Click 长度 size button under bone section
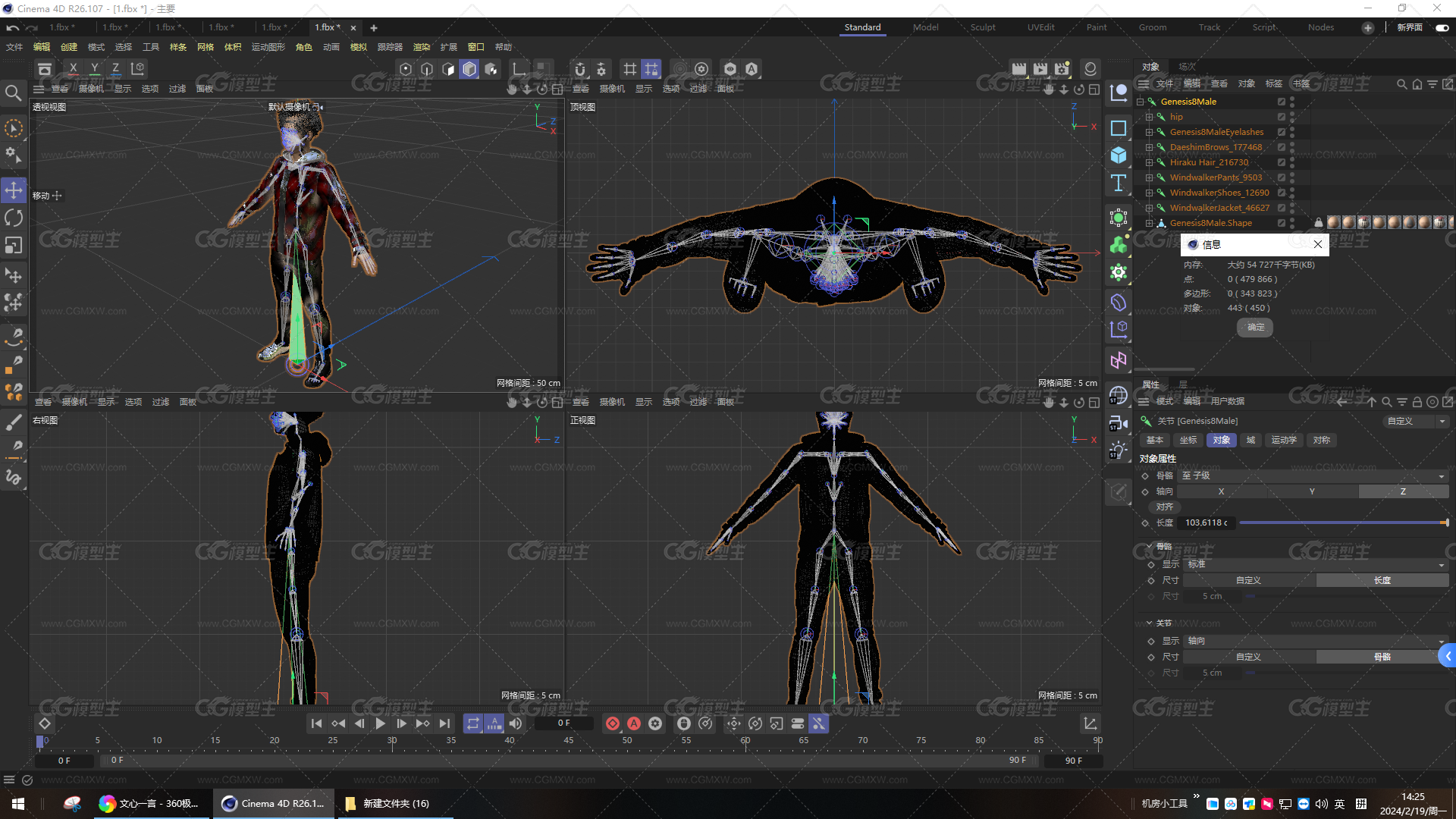 click(x=1382, y=580)
